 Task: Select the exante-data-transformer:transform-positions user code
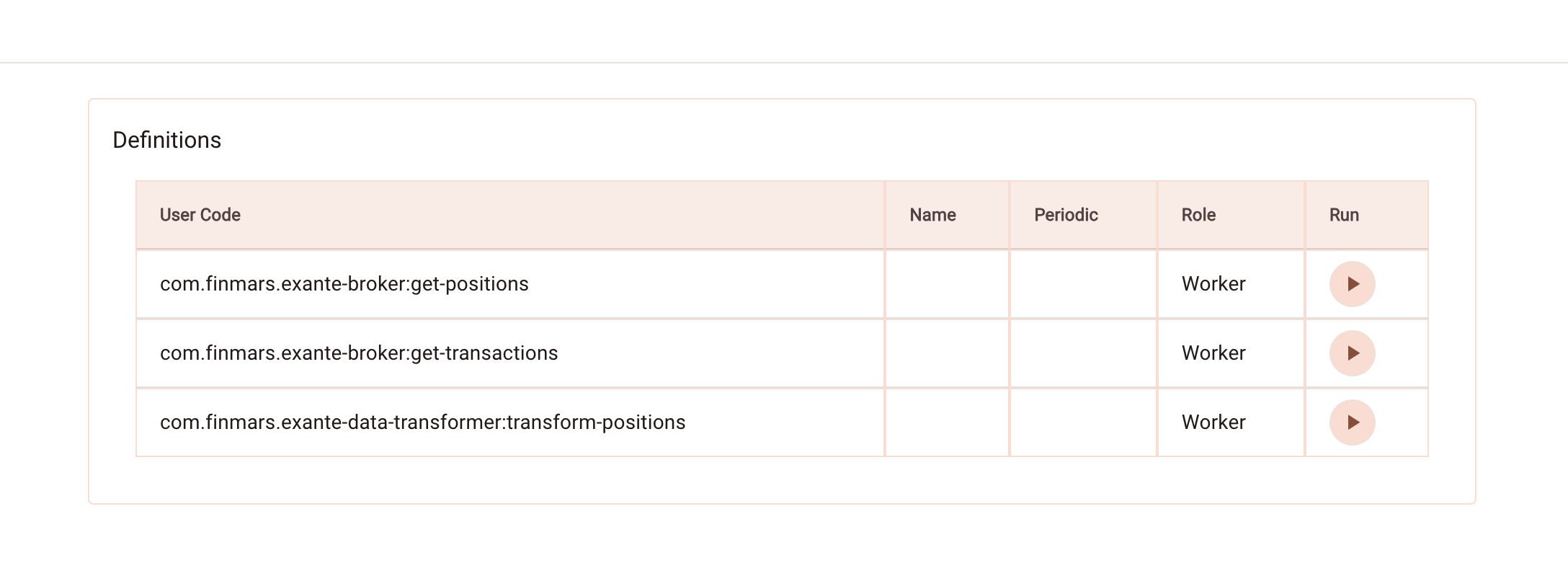click(x=423, y=422)
